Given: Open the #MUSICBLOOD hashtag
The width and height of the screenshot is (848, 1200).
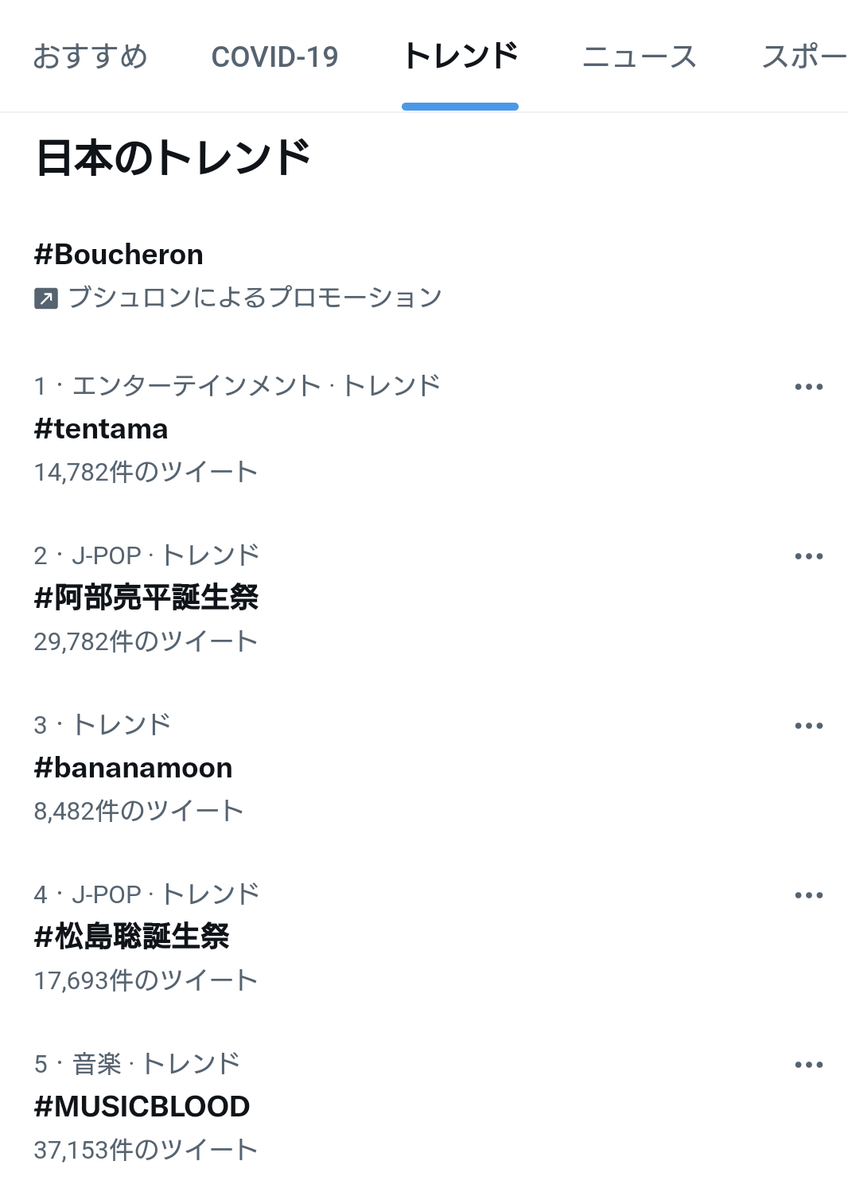Looking at the screenshot, I should pyautogui.click(x=139, y=1107).
